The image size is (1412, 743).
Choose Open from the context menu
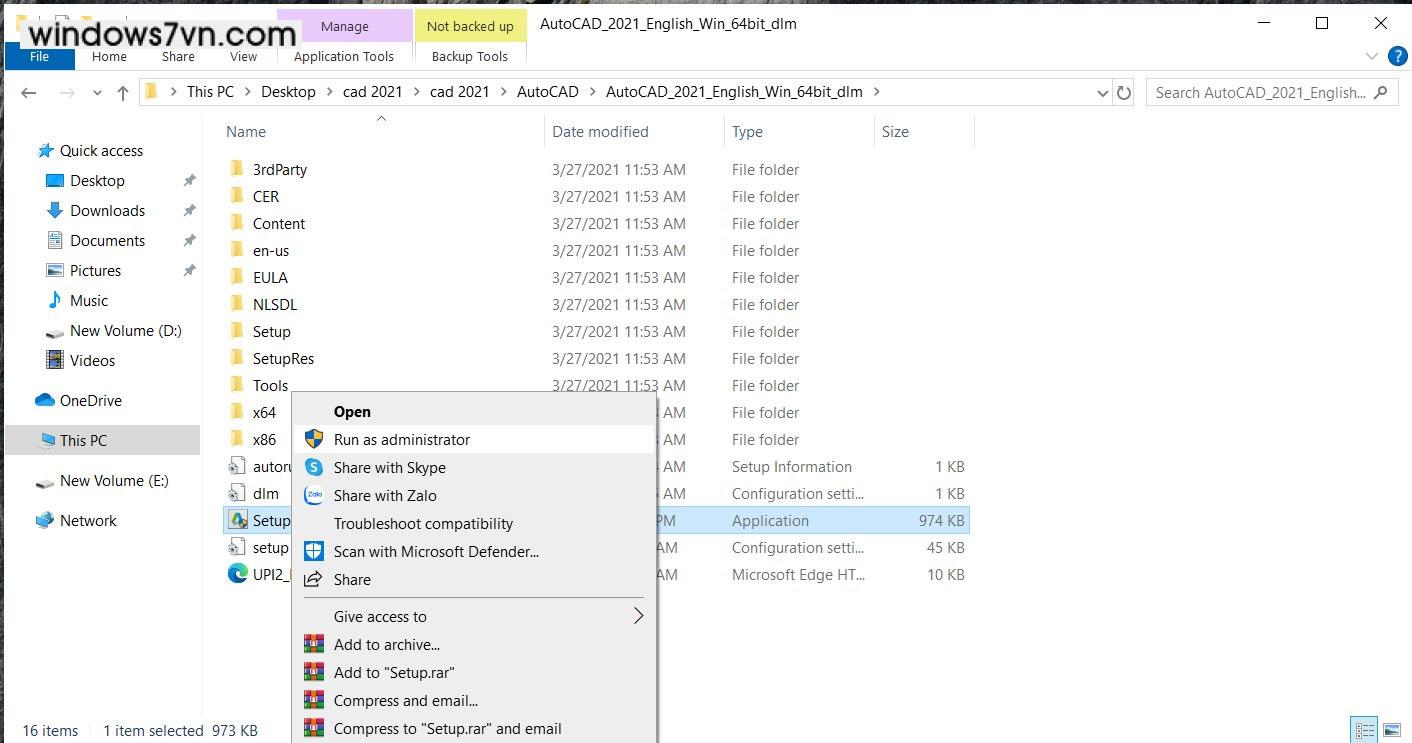click(352, 411)
